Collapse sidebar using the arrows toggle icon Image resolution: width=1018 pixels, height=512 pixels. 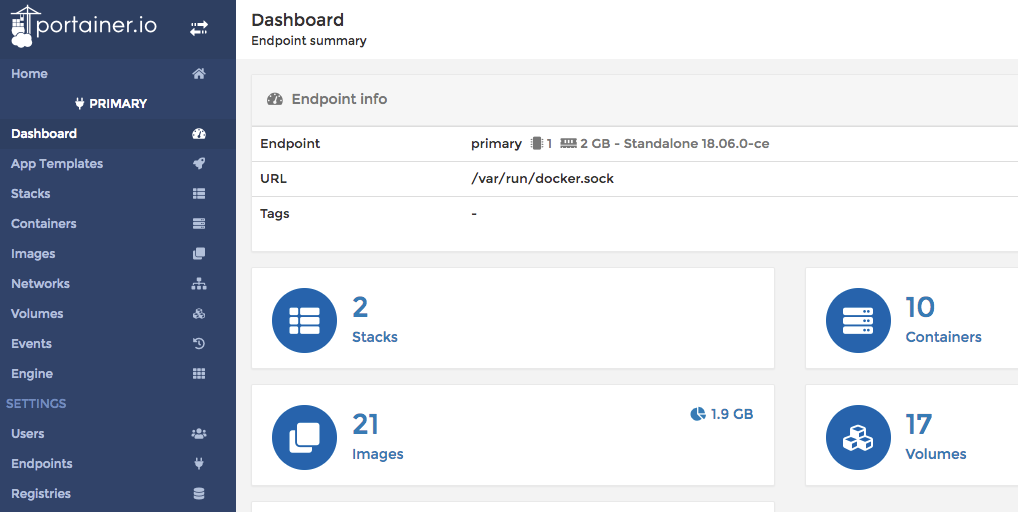[199, 28]
